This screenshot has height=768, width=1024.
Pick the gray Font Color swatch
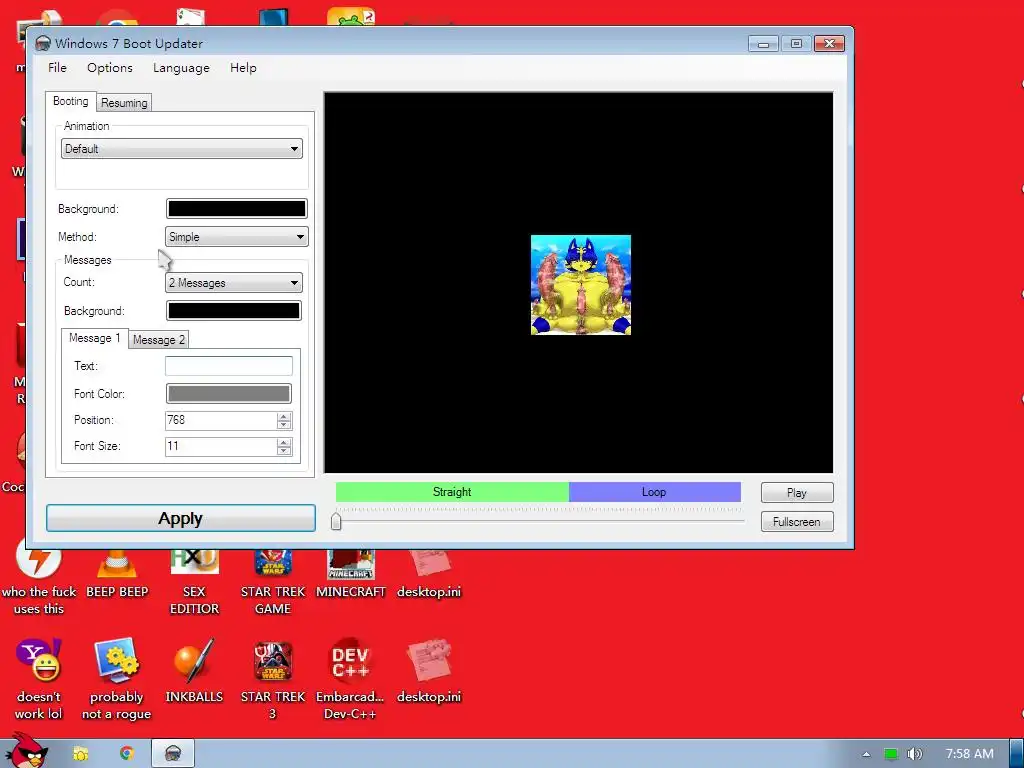pos(229,393)
